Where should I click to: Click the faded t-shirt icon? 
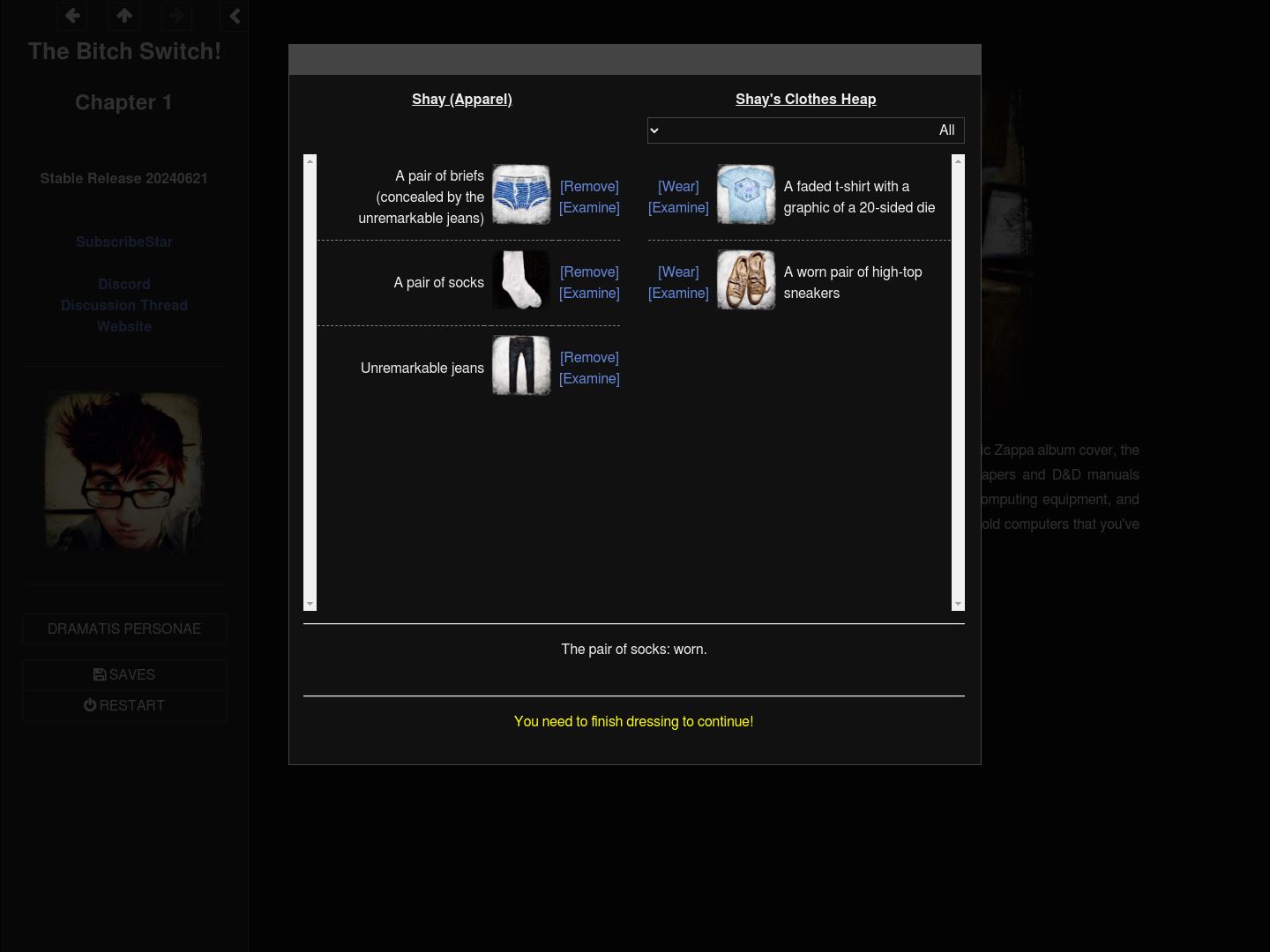pos(745,195)
